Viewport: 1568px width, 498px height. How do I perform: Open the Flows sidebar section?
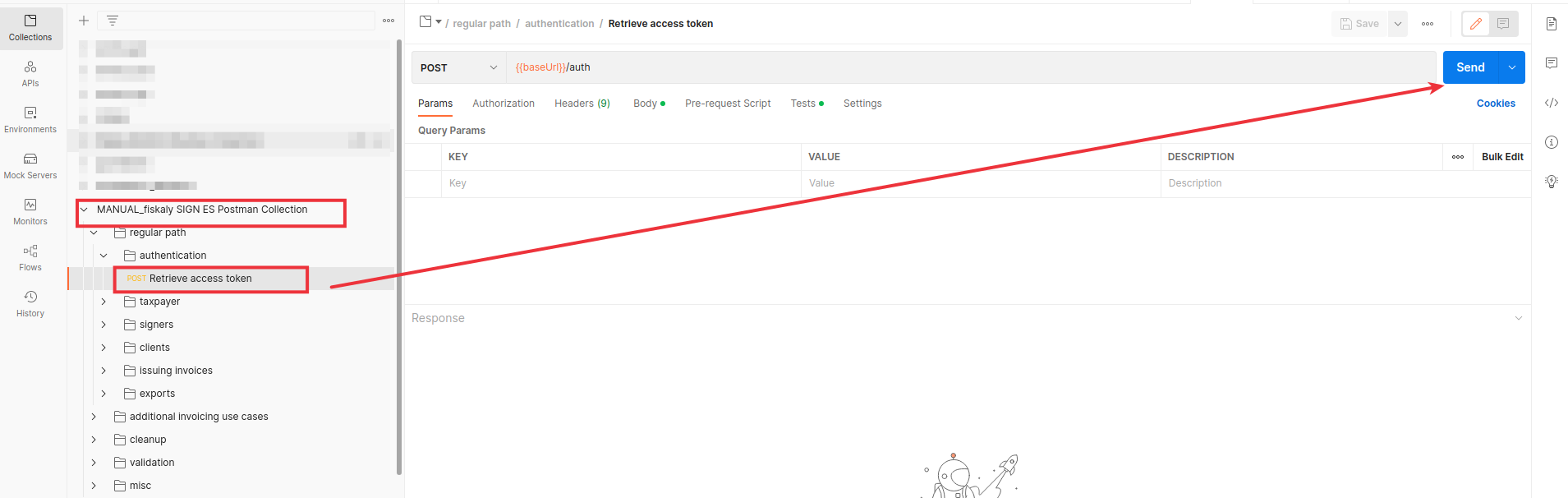click(30, 257)
